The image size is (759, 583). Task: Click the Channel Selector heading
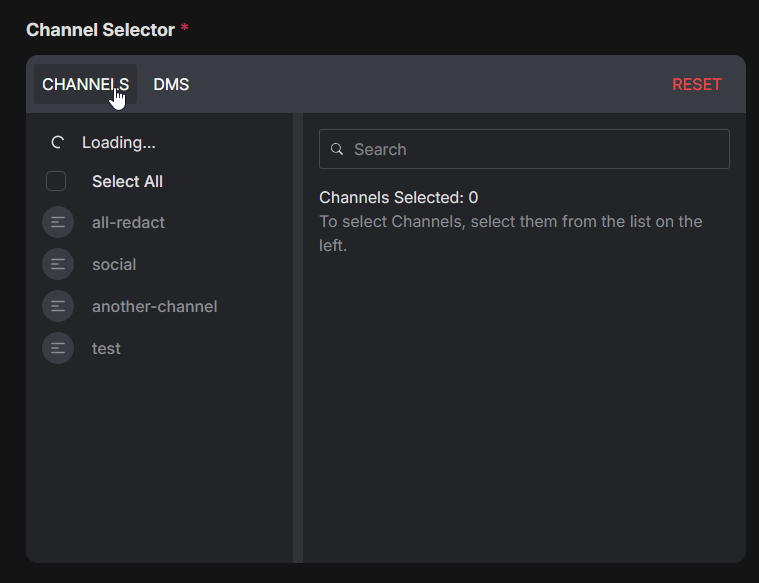100,30
